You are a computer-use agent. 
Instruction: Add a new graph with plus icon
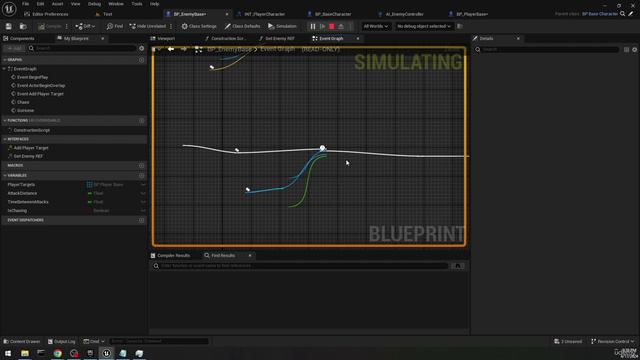tap(142, 60)
